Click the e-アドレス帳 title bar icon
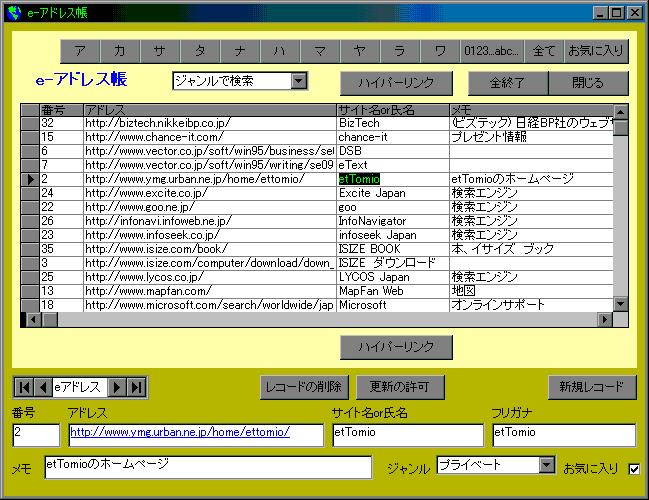Image resolution: width=649 pixels, height=500 pixels. click(x=13, y=12)
